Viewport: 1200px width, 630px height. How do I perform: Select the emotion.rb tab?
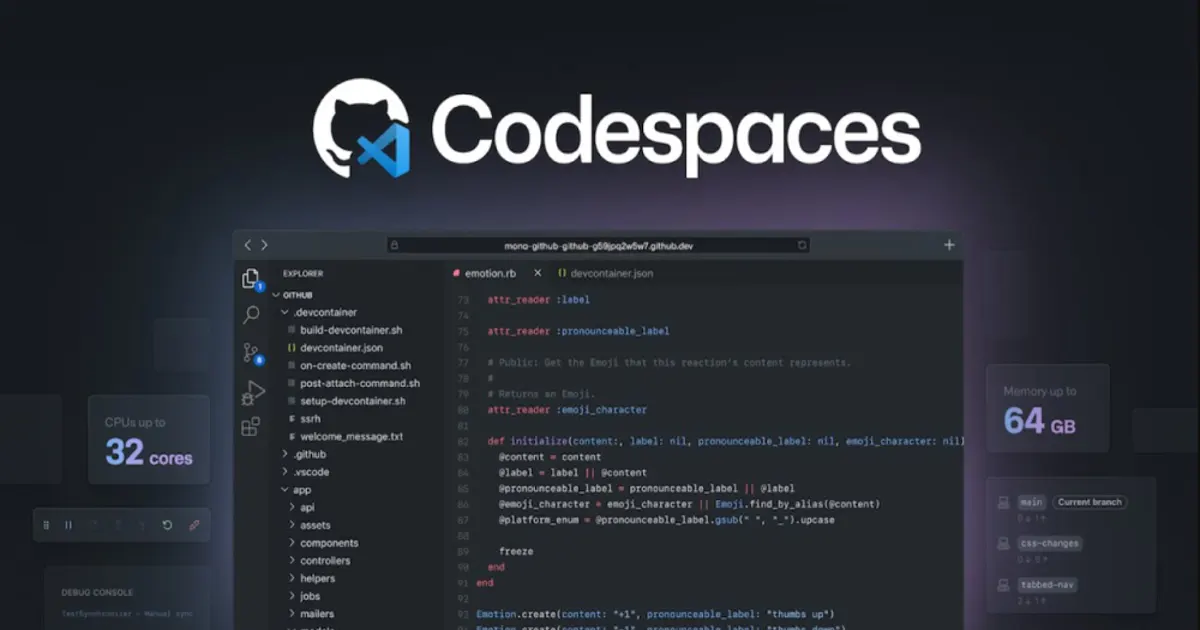[x=492, y=272]
